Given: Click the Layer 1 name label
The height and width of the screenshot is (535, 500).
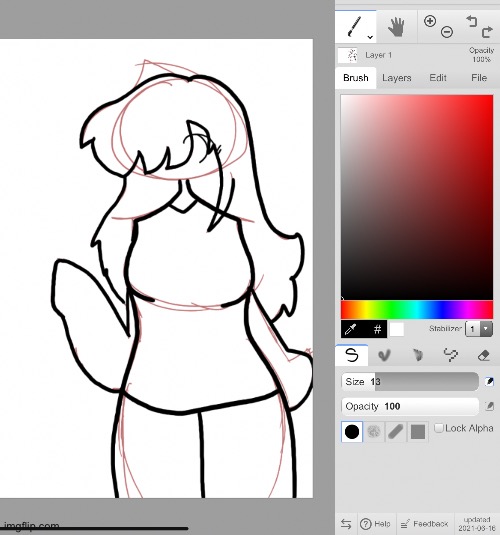Looking at the screenshot, I should pos(378,55).
